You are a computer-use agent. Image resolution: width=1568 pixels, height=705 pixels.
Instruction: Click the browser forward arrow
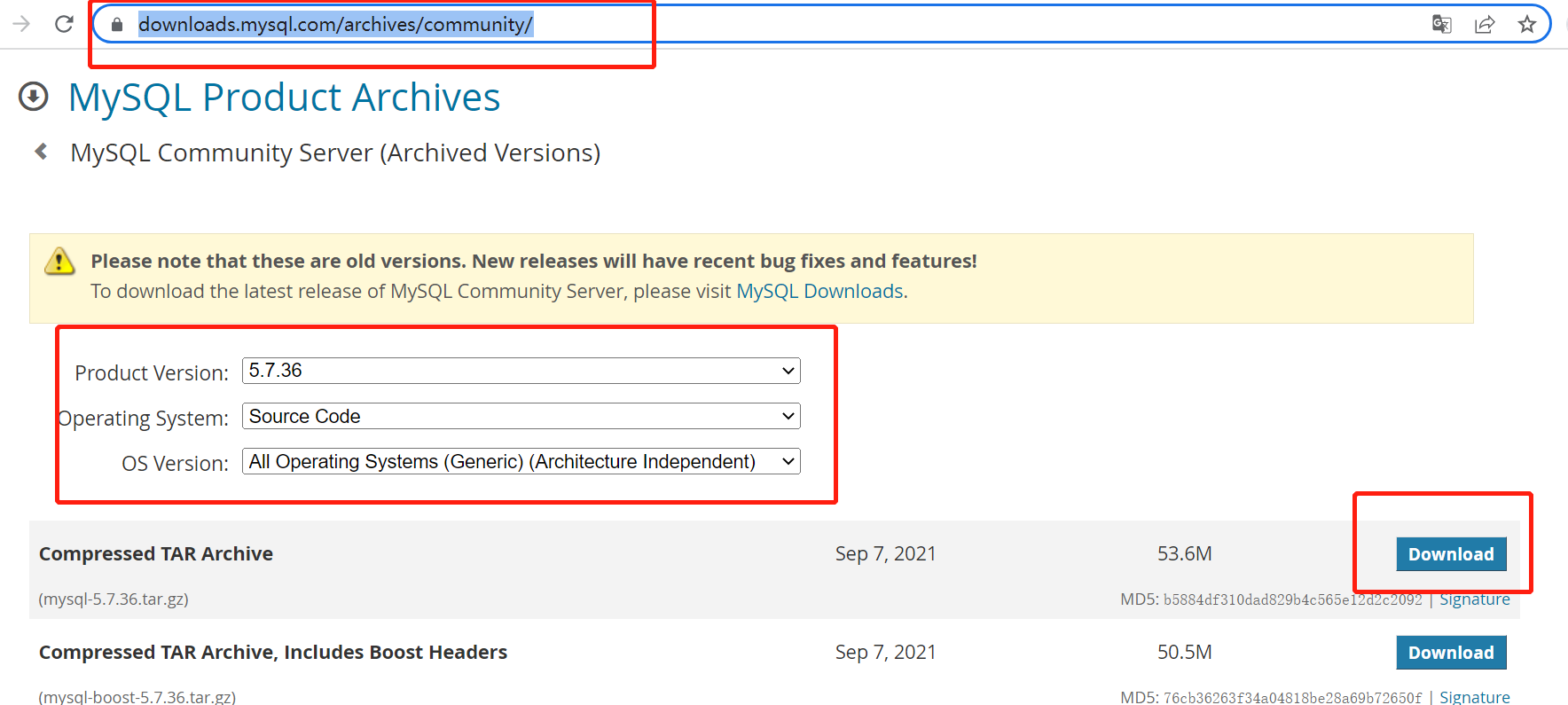[x=20, y=24]
